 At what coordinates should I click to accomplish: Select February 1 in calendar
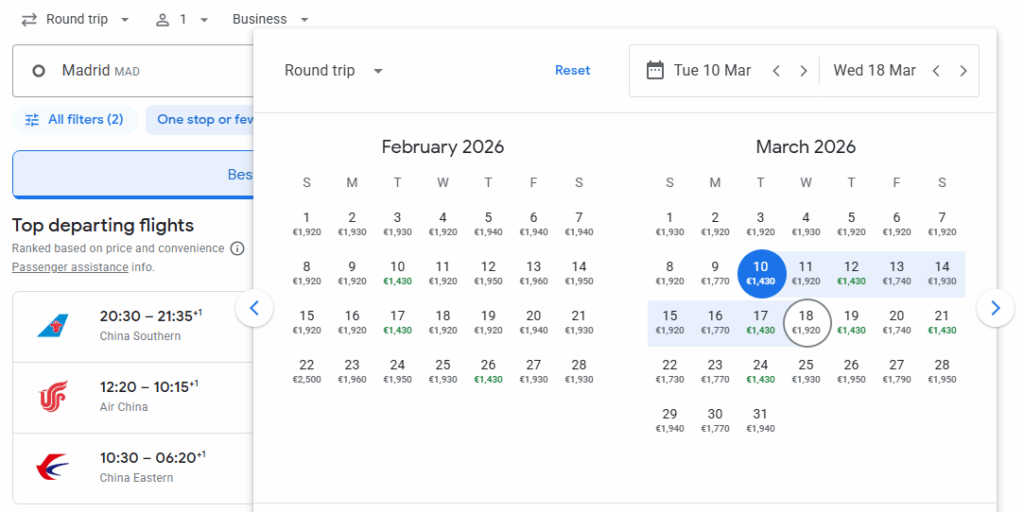coord(307,225)
